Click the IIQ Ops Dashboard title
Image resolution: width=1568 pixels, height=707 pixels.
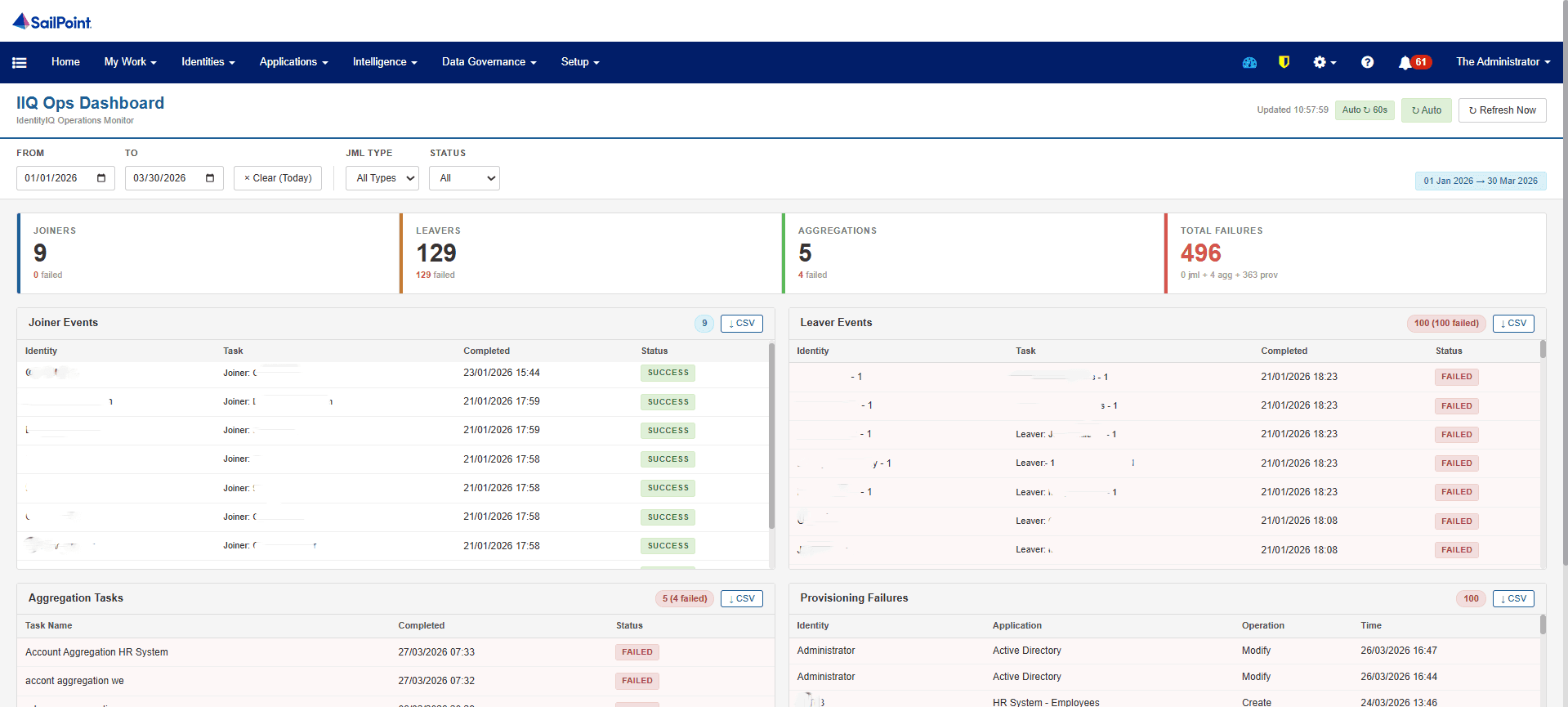click(90, 103)
